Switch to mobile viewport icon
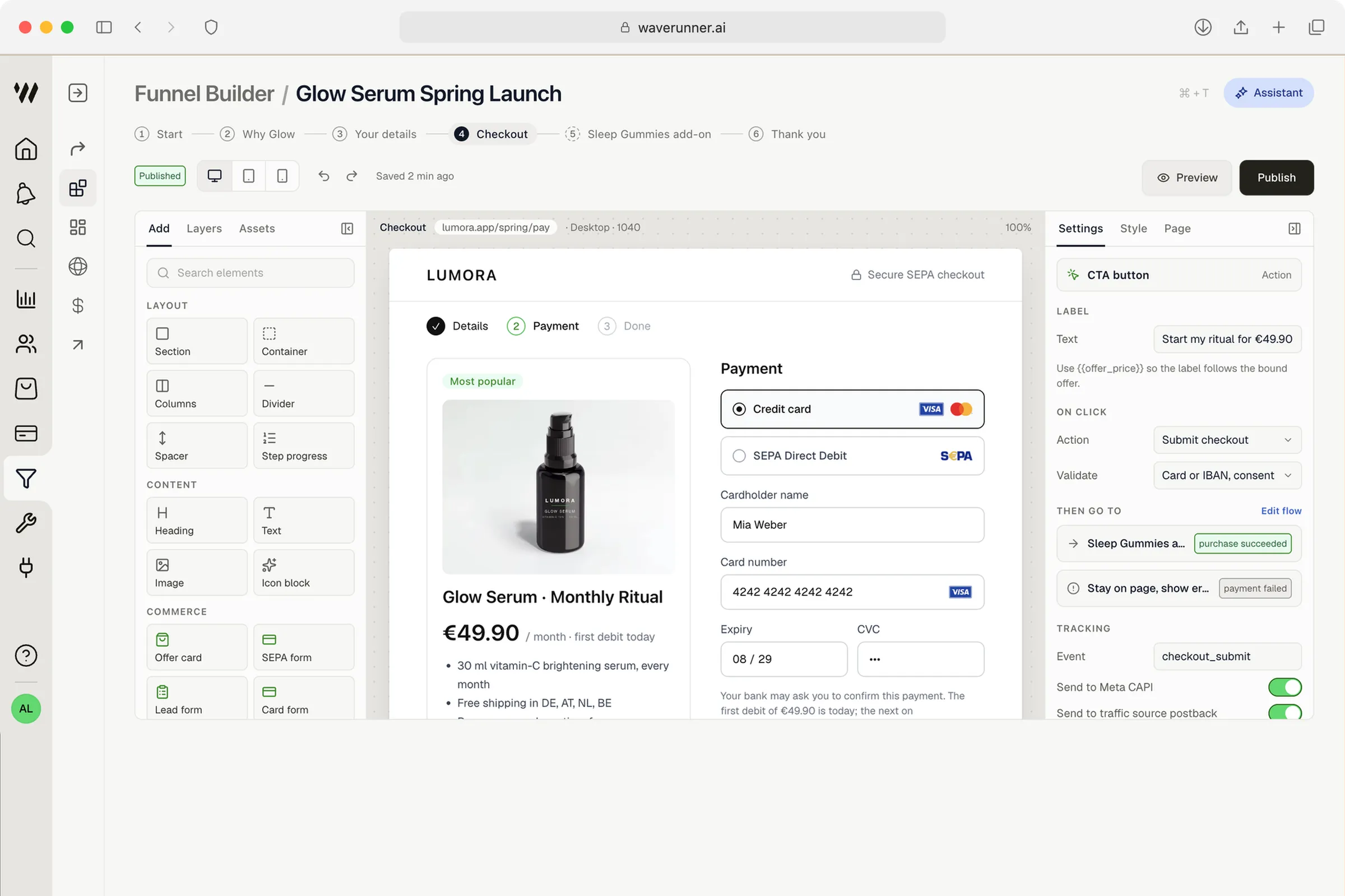 (x=282, y=176)
